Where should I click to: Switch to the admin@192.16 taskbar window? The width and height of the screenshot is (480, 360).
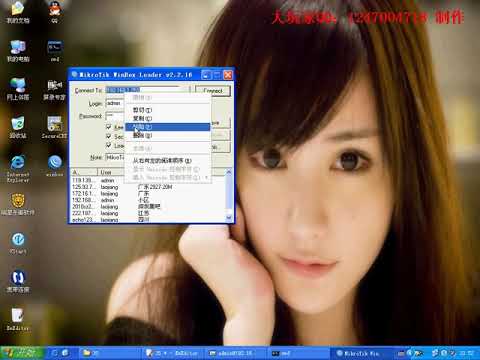[235, 353]
